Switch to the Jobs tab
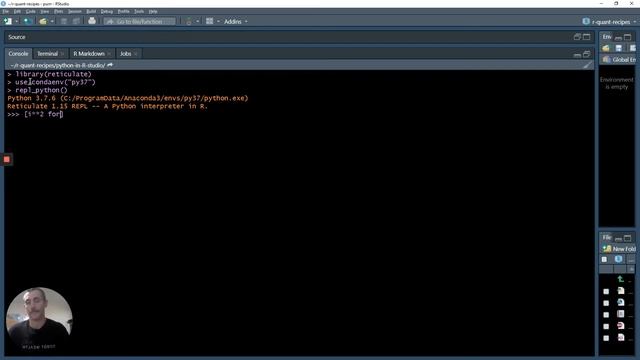This screenshot has height=360, width=640. point(125,53)
